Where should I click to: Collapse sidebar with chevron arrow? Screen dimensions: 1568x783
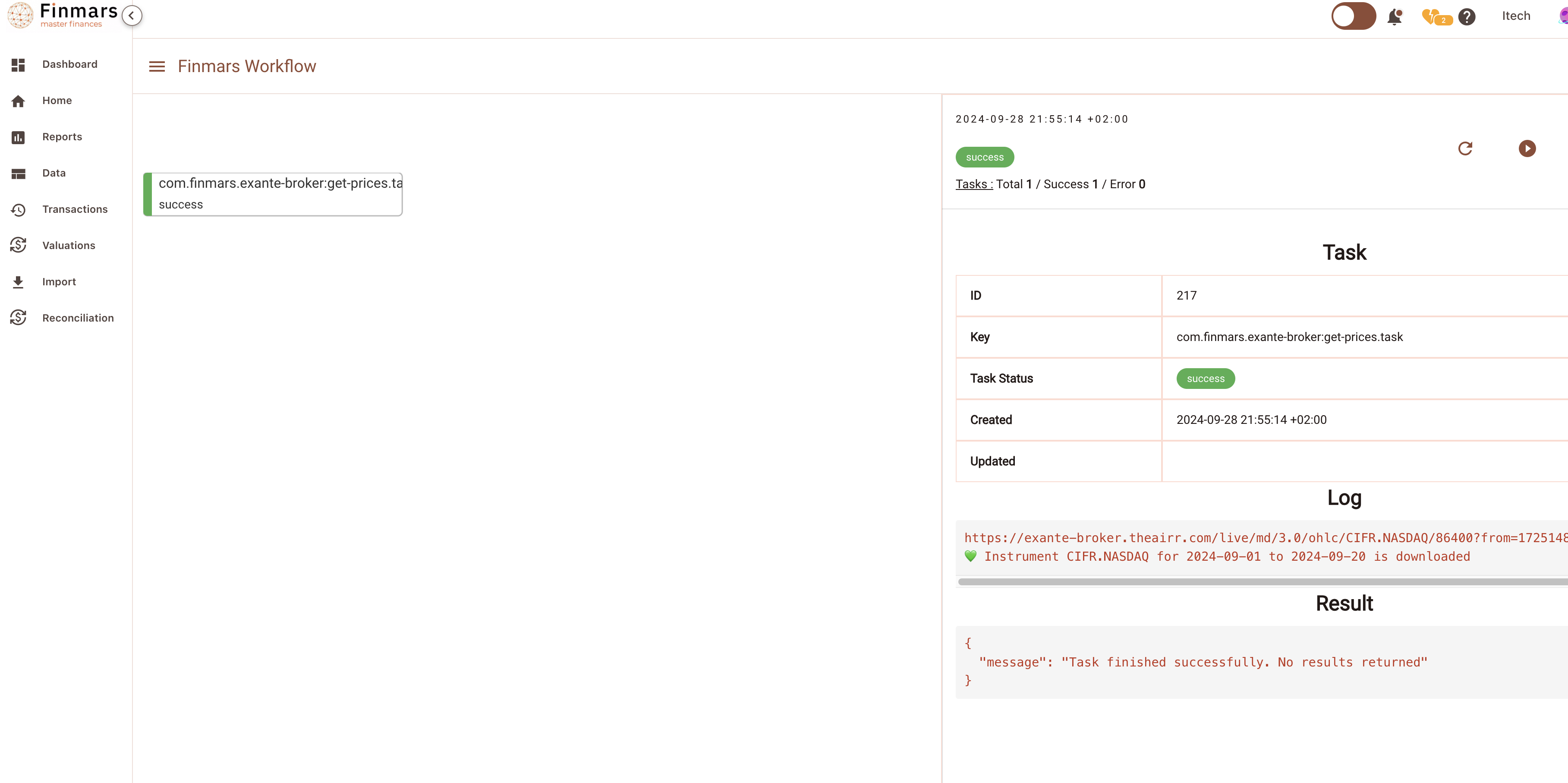pos(132,16)
